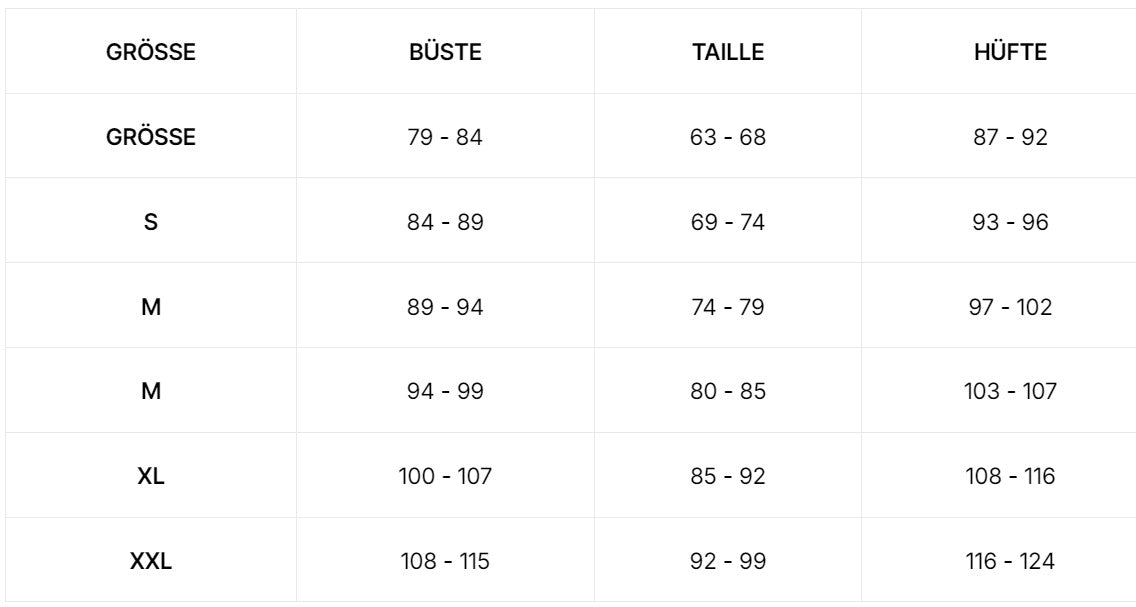Select the S size row label
Image resolution: width=1136 pixels, height=607 pixels.
(x=150, y=222)
